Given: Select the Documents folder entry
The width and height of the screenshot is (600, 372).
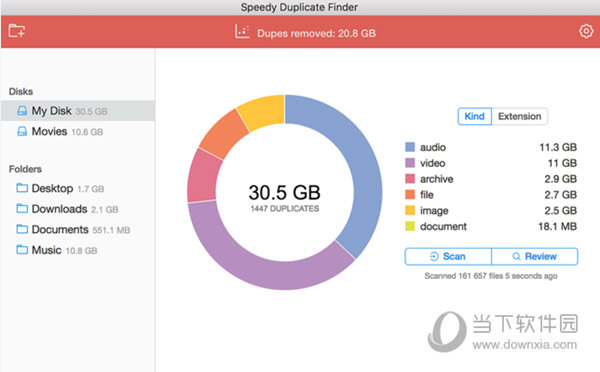Looking at the screenshot, I should click(x=78, y=230).
